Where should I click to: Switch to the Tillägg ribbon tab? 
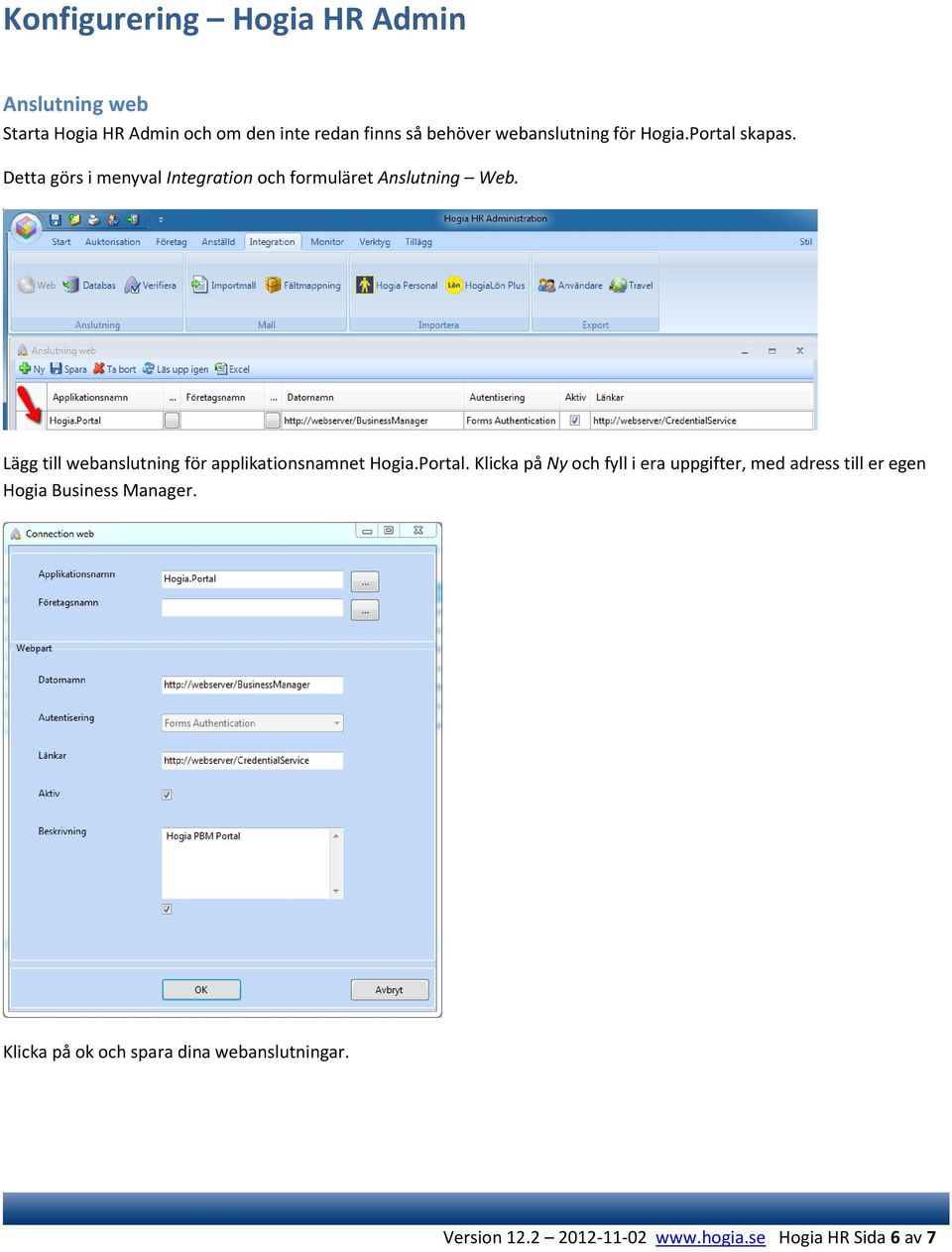coord(418,242)
